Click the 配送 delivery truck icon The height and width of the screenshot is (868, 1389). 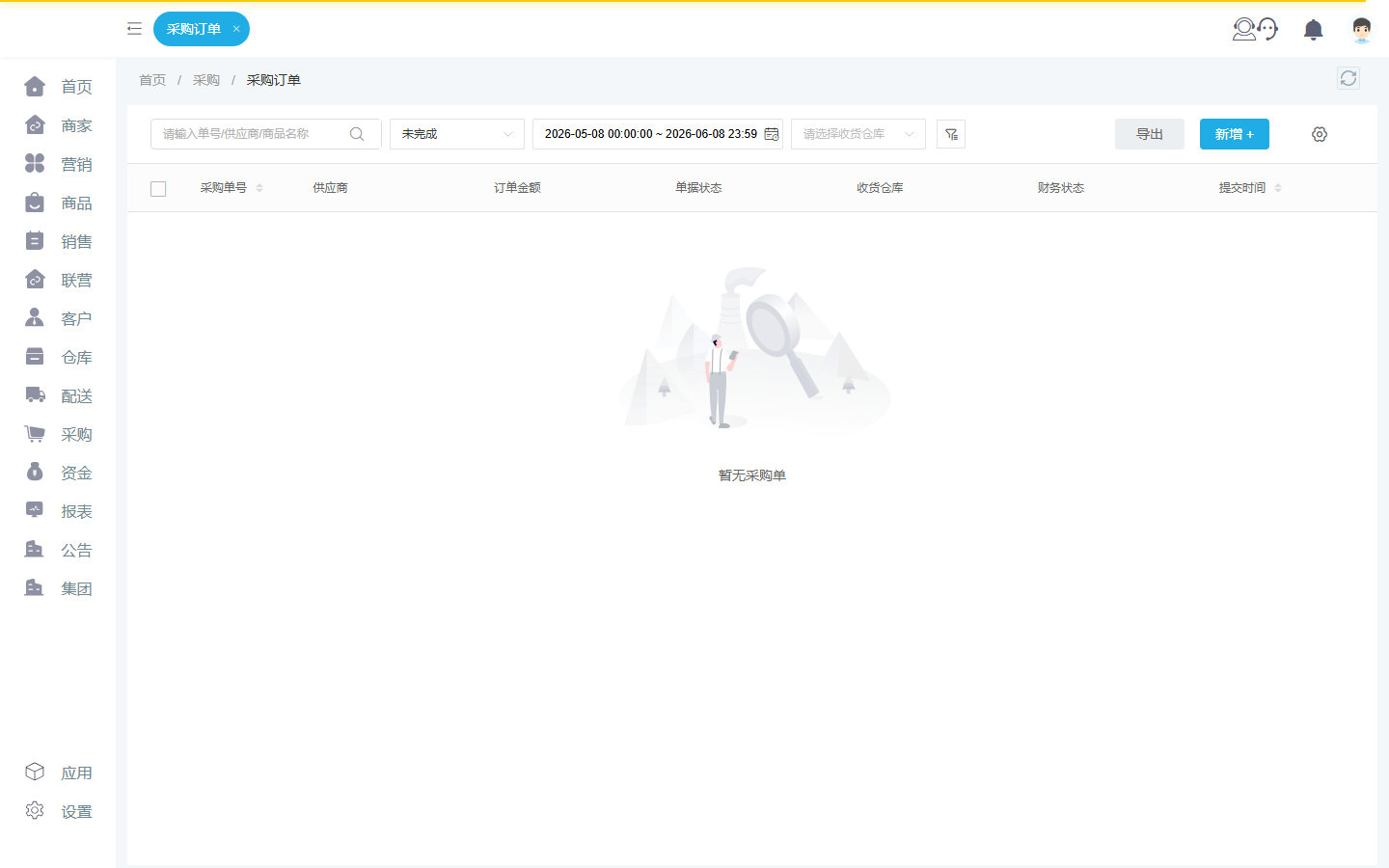[35, 395]
